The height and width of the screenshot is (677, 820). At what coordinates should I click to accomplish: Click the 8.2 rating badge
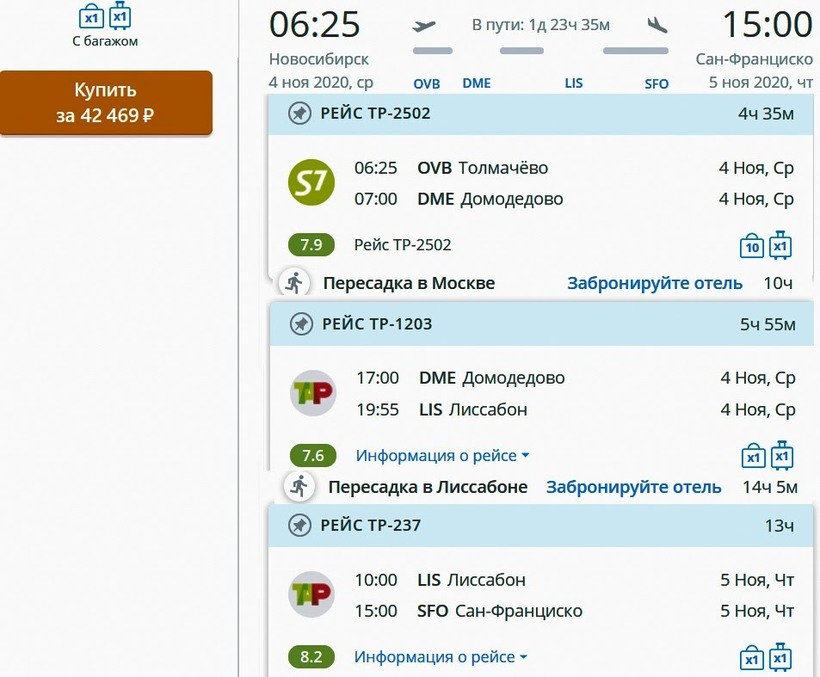pyautogui.click(x=312, y=657)
